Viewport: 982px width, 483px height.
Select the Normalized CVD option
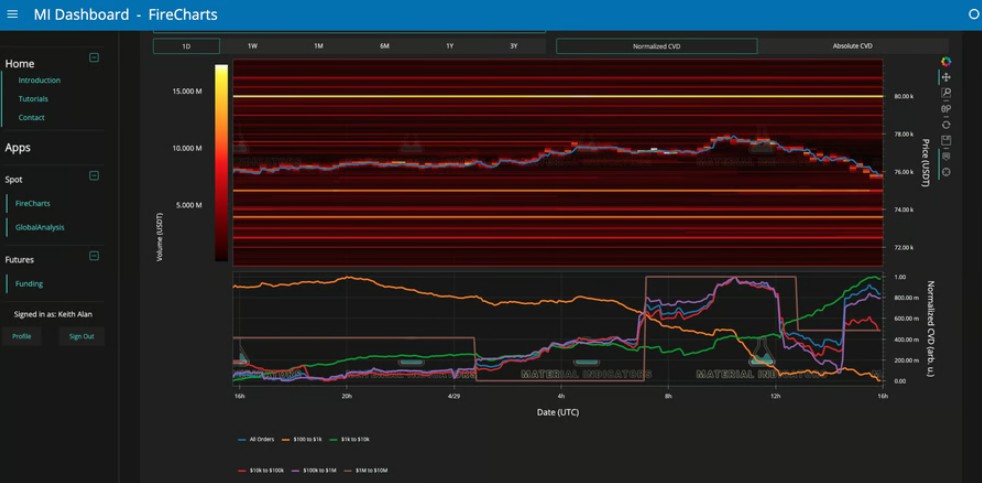click(657, 46)
